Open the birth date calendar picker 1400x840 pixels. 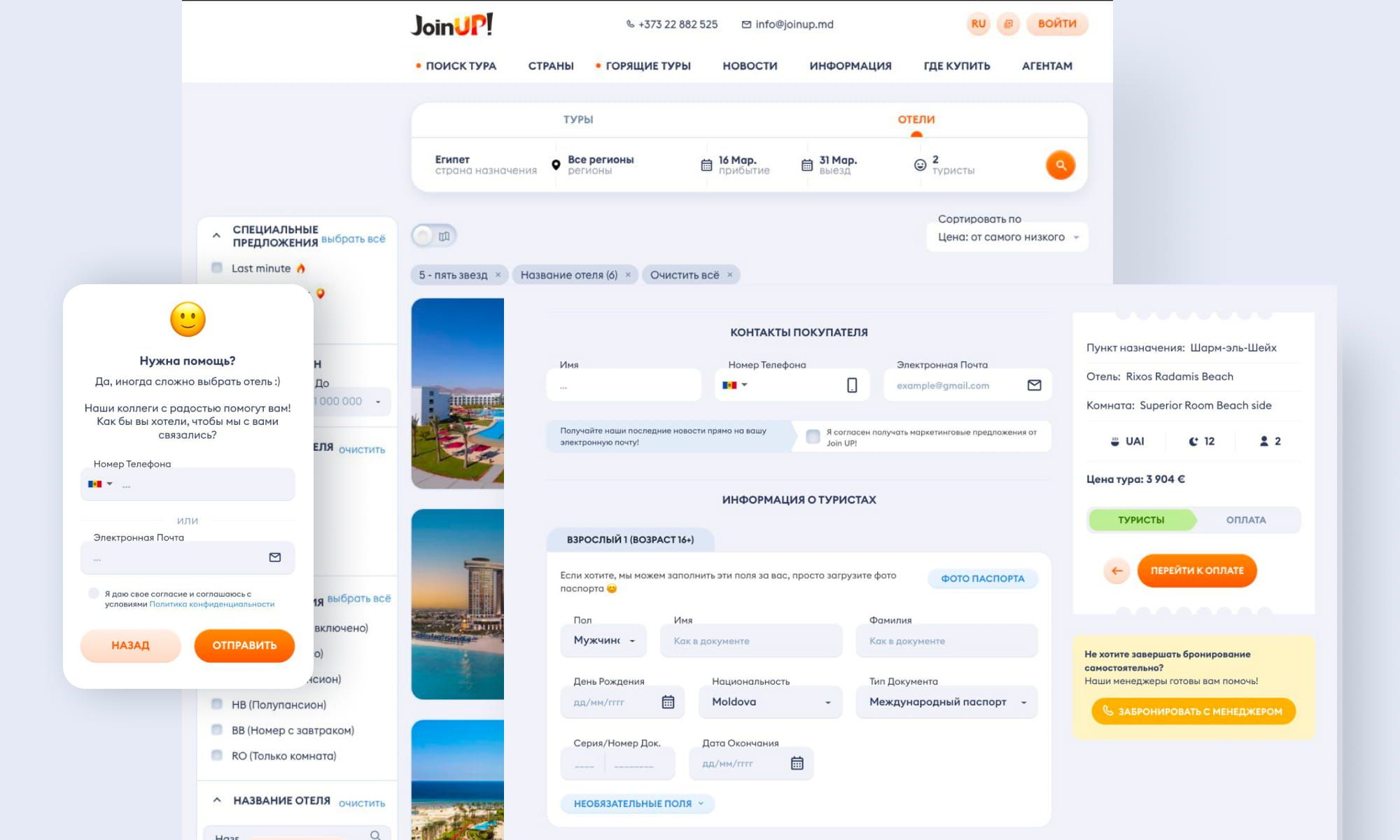668,702
